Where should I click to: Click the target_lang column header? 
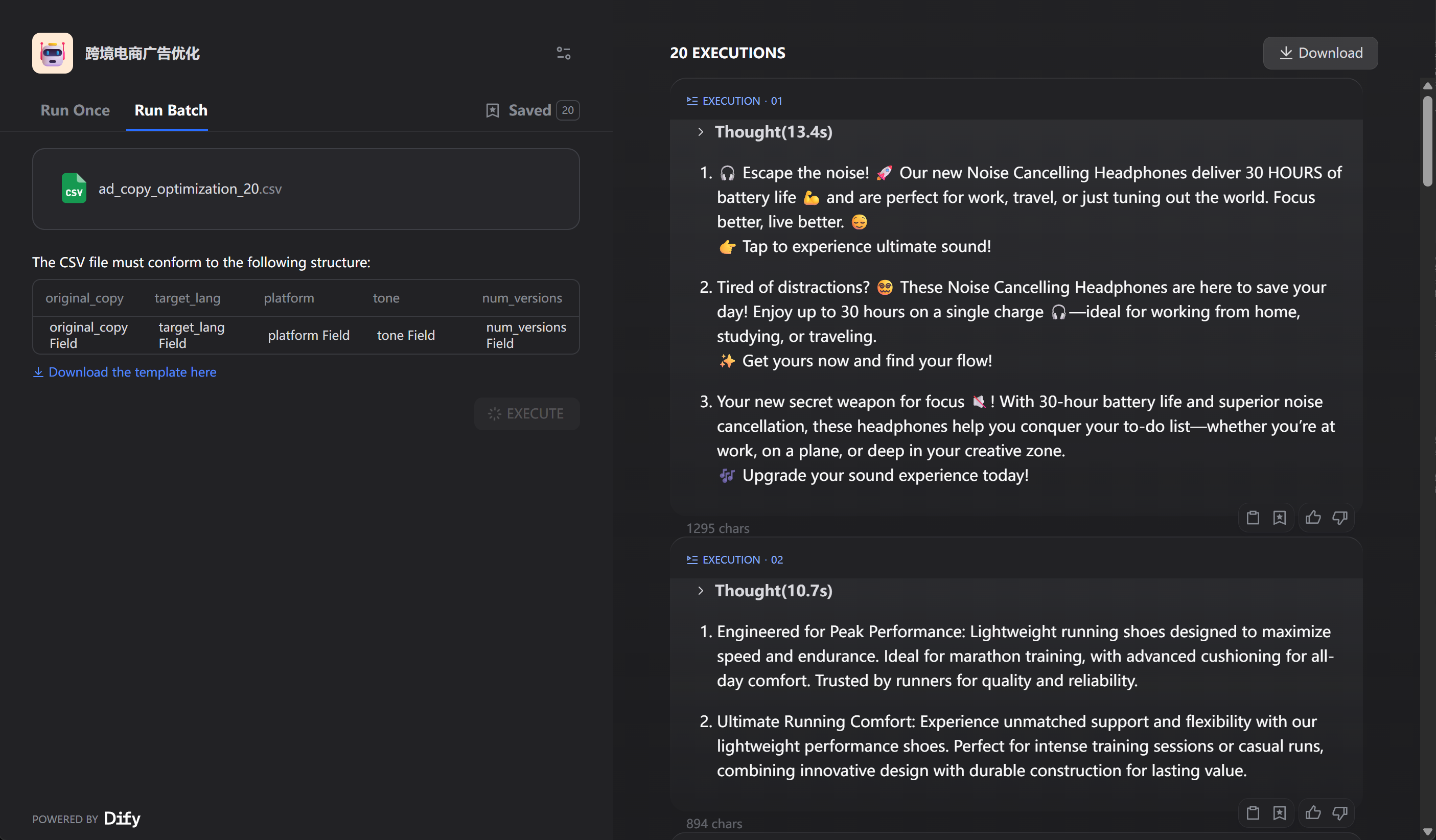point(188,297)
